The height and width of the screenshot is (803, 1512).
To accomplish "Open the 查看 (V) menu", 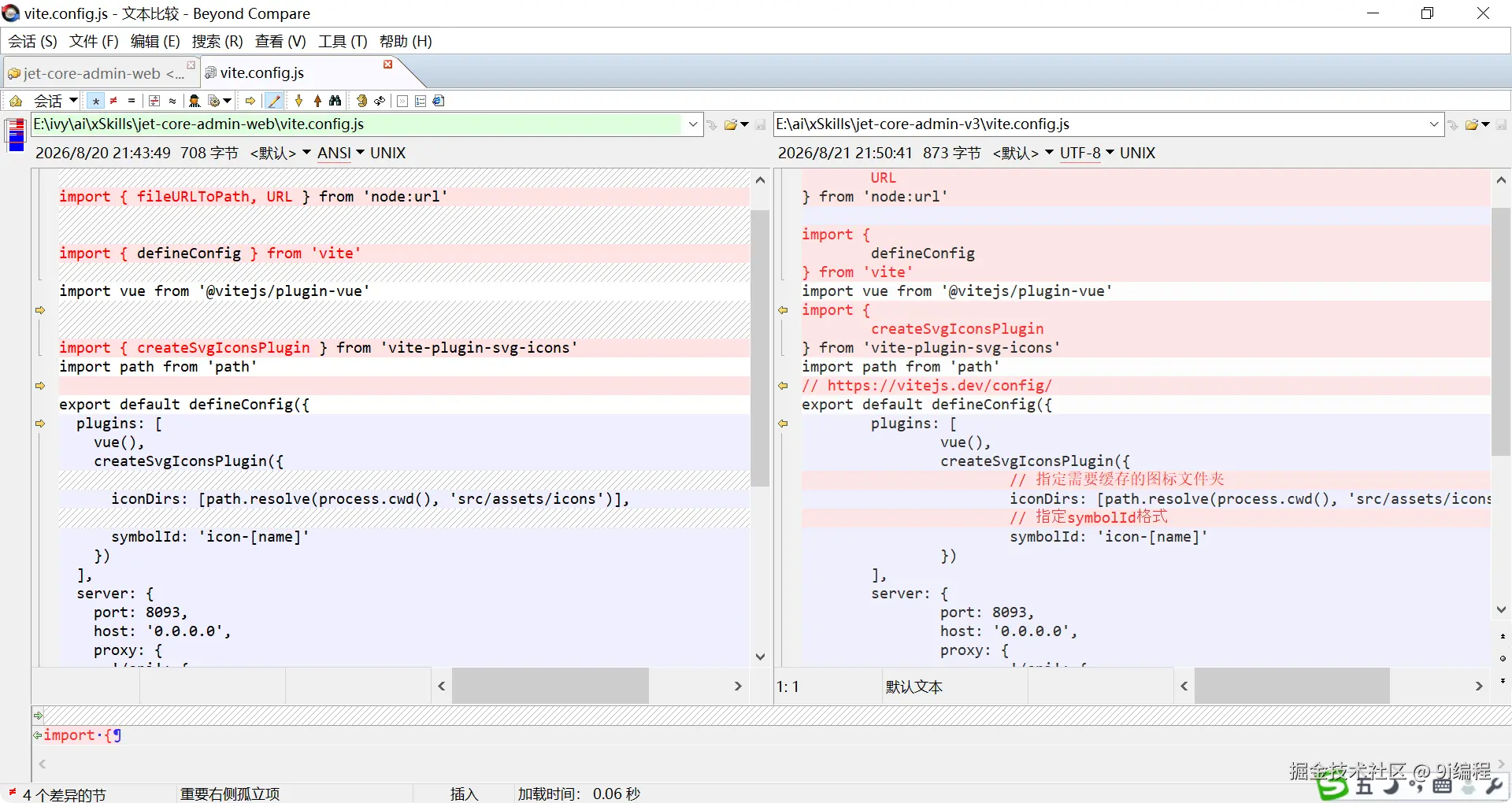I will 280,41.
